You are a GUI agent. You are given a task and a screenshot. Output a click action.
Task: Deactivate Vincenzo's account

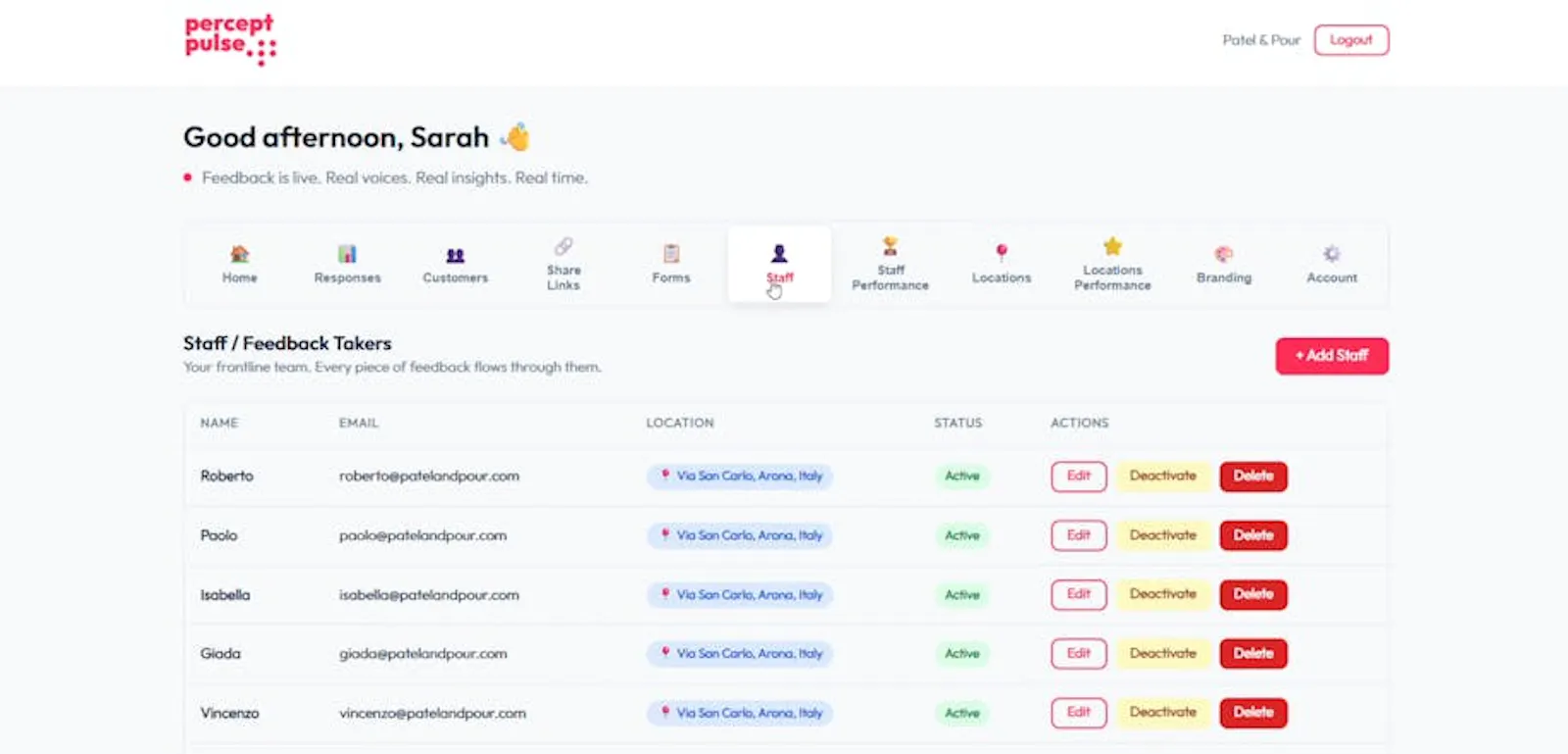pos(1163,713)
